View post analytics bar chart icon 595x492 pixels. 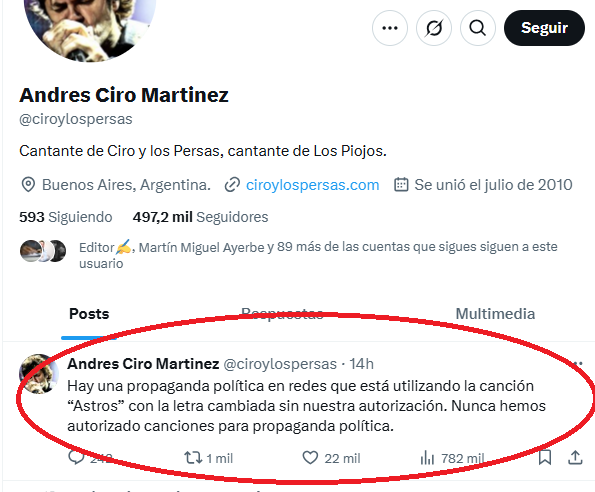click(x=427, y=457)
